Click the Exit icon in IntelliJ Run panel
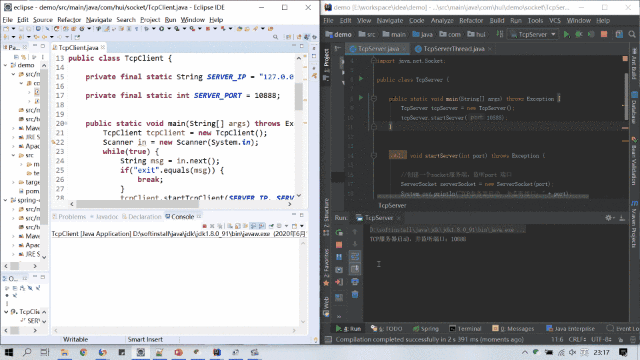The image size is (640, 360). pos(339,282)
